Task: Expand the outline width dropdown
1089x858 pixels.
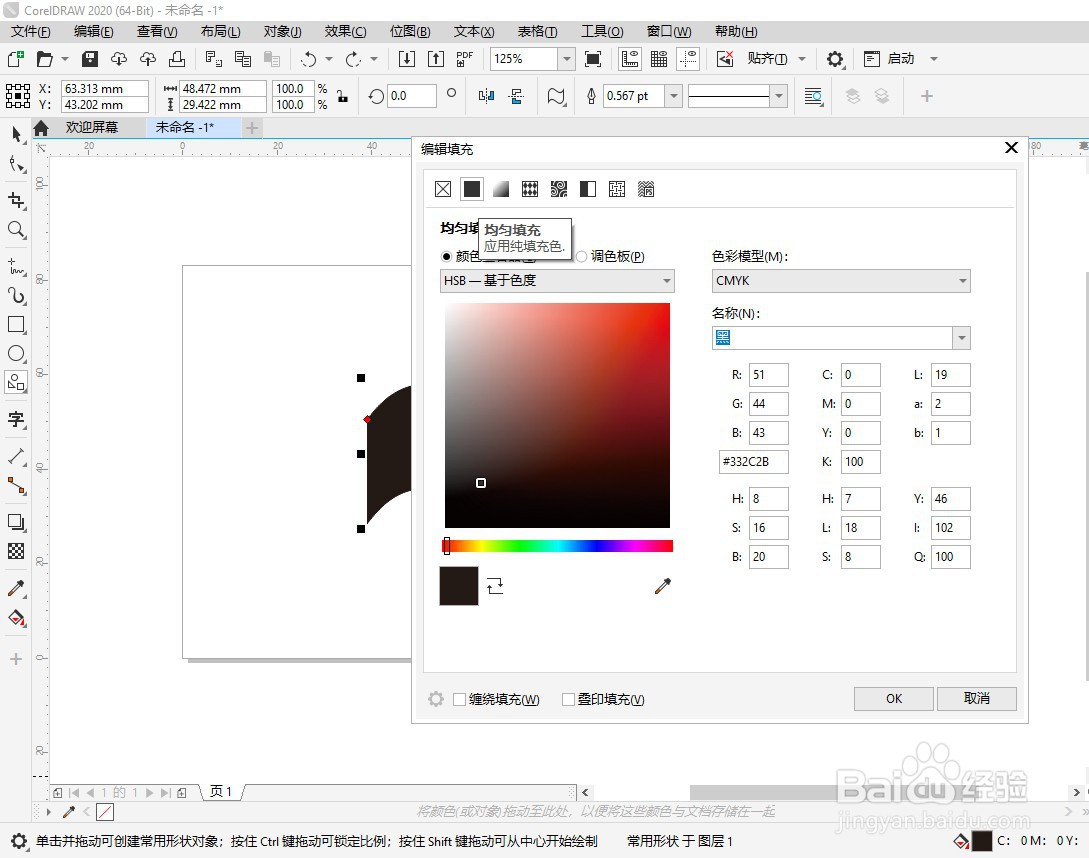Action: [673, 96]
